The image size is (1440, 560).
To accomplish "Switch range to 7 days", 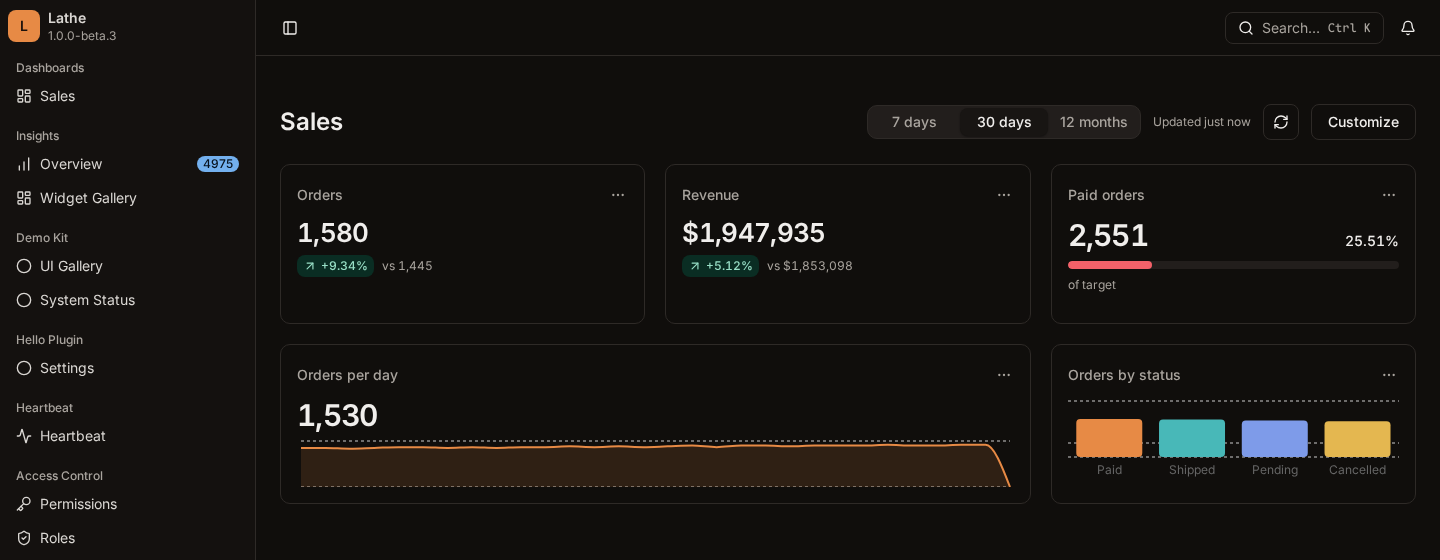I will click(x=914, y=122).
